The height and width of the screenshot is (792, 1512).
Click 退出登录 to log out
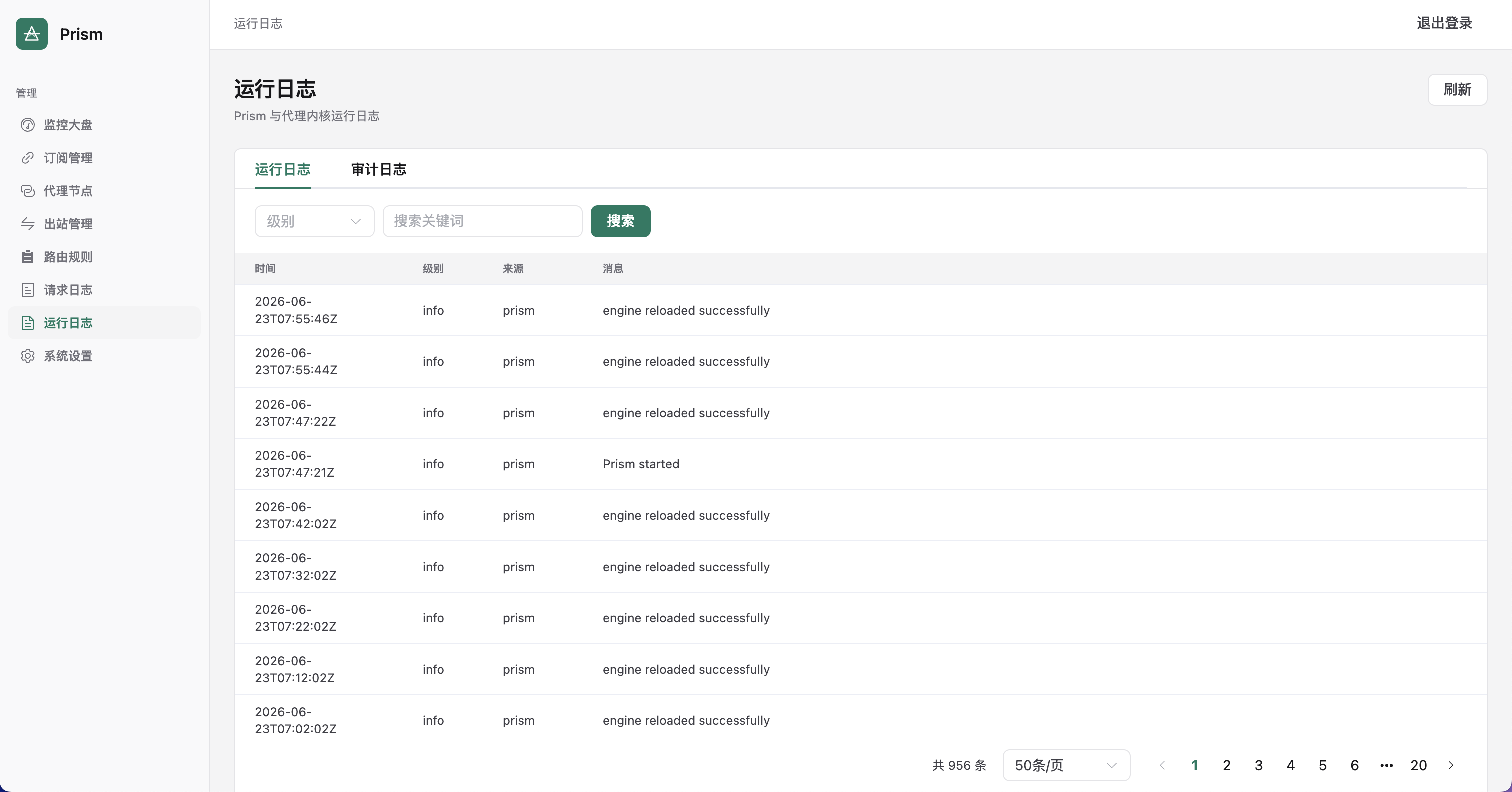point(1444,23)
